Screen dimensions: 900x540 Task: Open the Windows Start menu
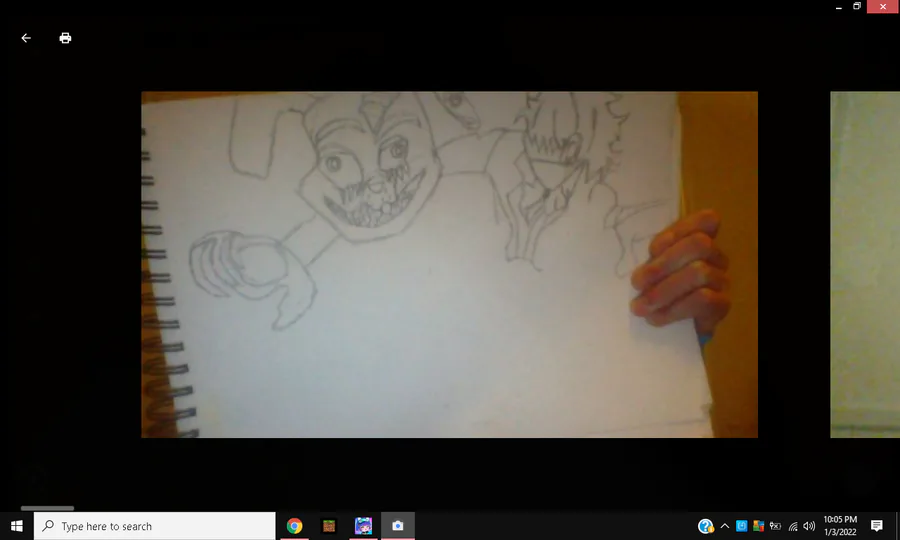17,526
